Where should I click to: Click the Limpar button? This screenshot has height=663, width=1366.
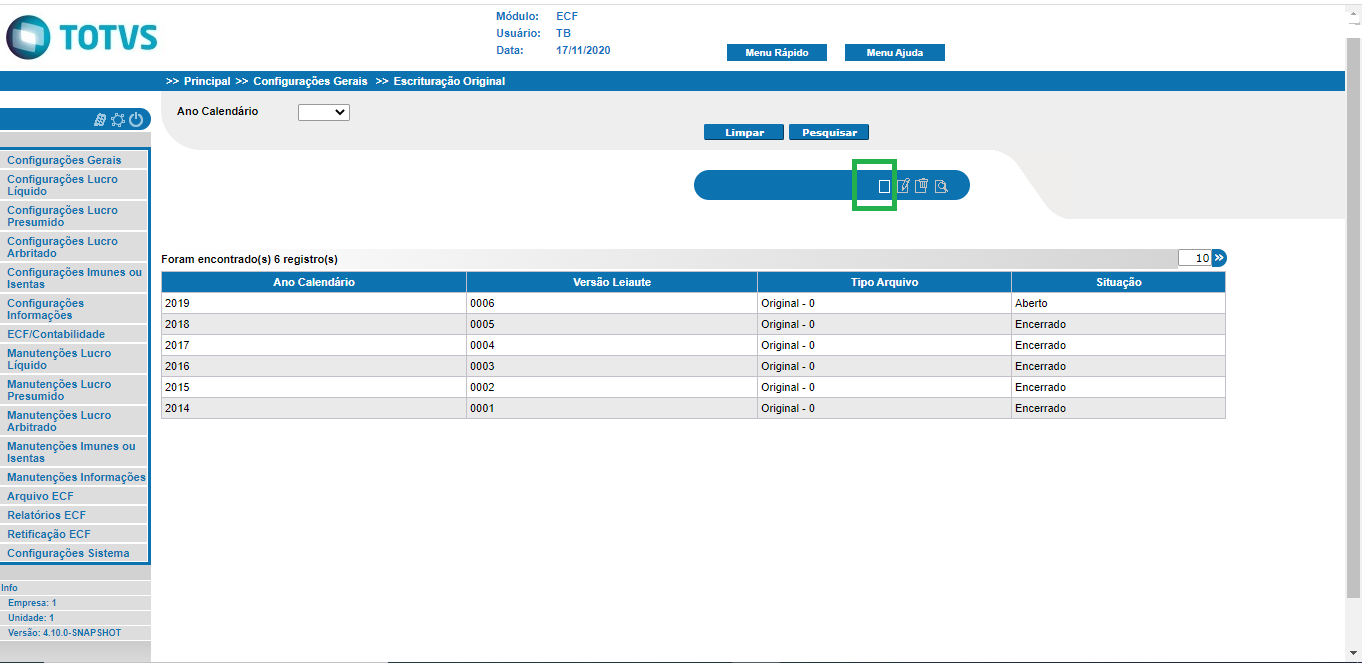click(x=744, y=132)
